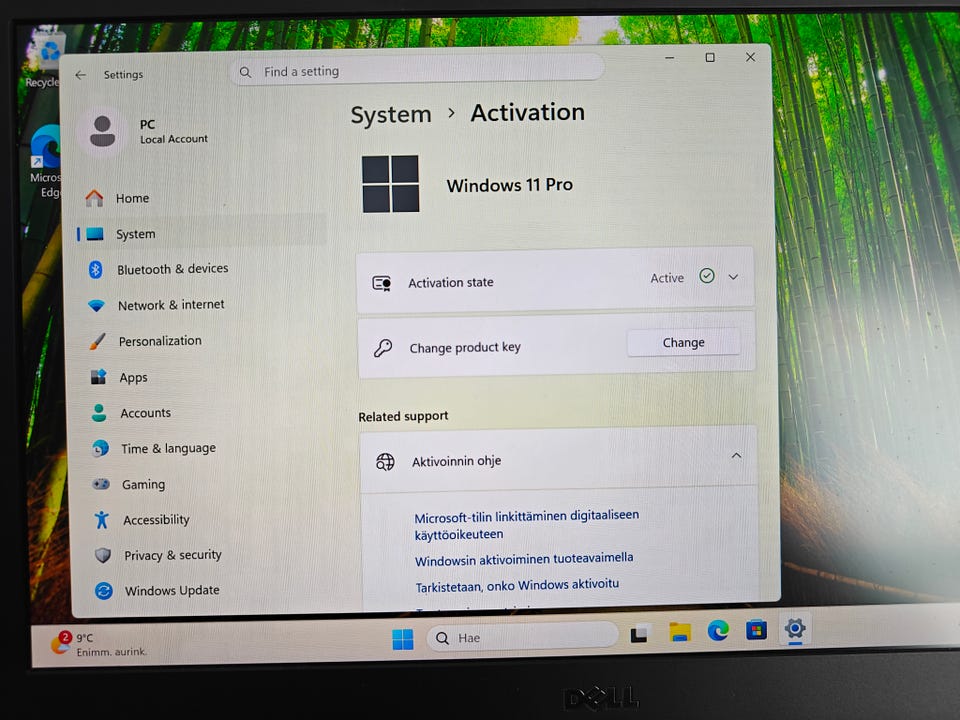Collapse the Aktivoinnin ohje section
The width and height of the screenshot is (960, 720).
point(737,456)
